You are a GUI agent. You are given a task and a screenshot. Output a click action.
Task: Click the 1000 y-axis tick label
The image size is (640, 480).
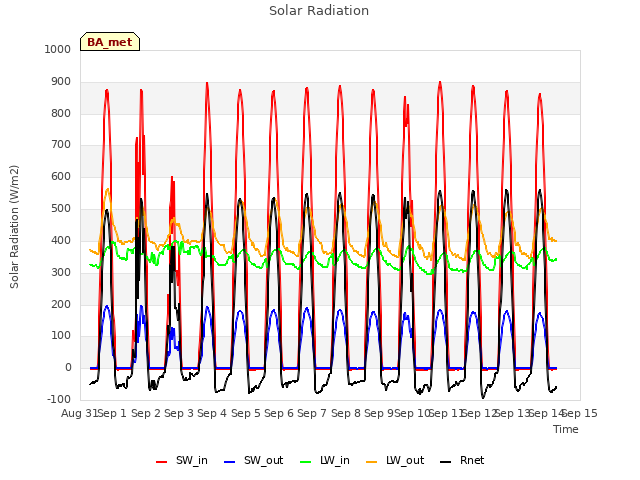click(x=58, y=49)
